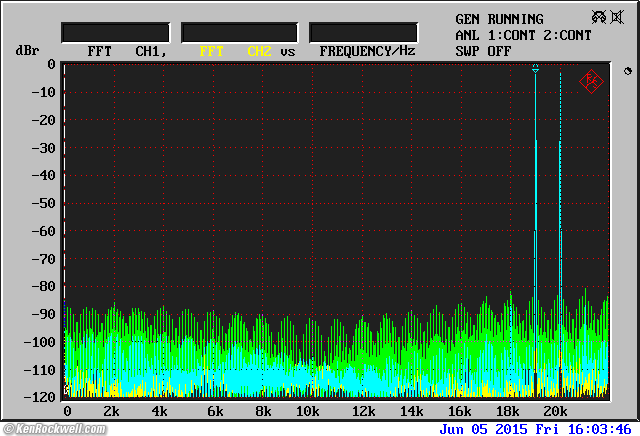Click the red Rohde & Schwarz diamond logo
The width and height of the screenshot is (640, 436).
591,81
